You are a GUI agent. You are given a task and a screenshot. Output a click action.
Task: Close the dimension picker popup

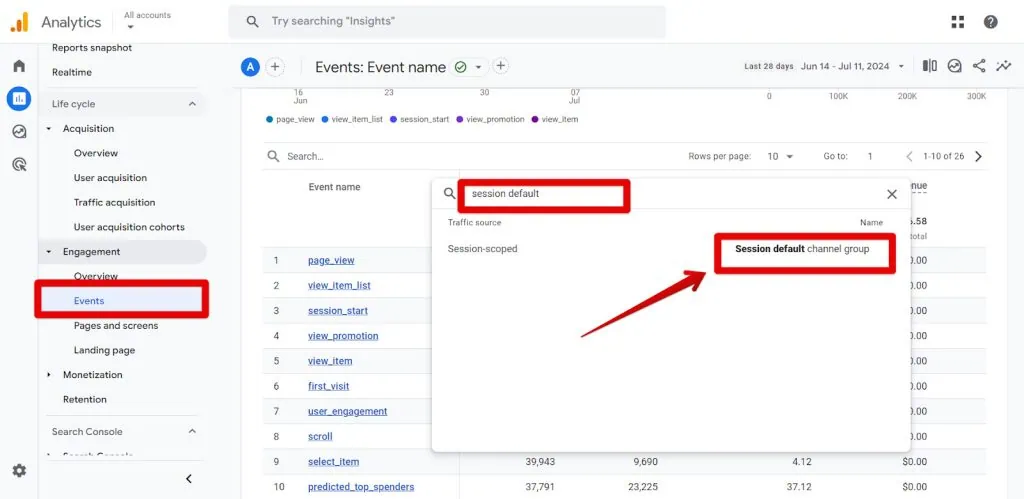[892, 194]
